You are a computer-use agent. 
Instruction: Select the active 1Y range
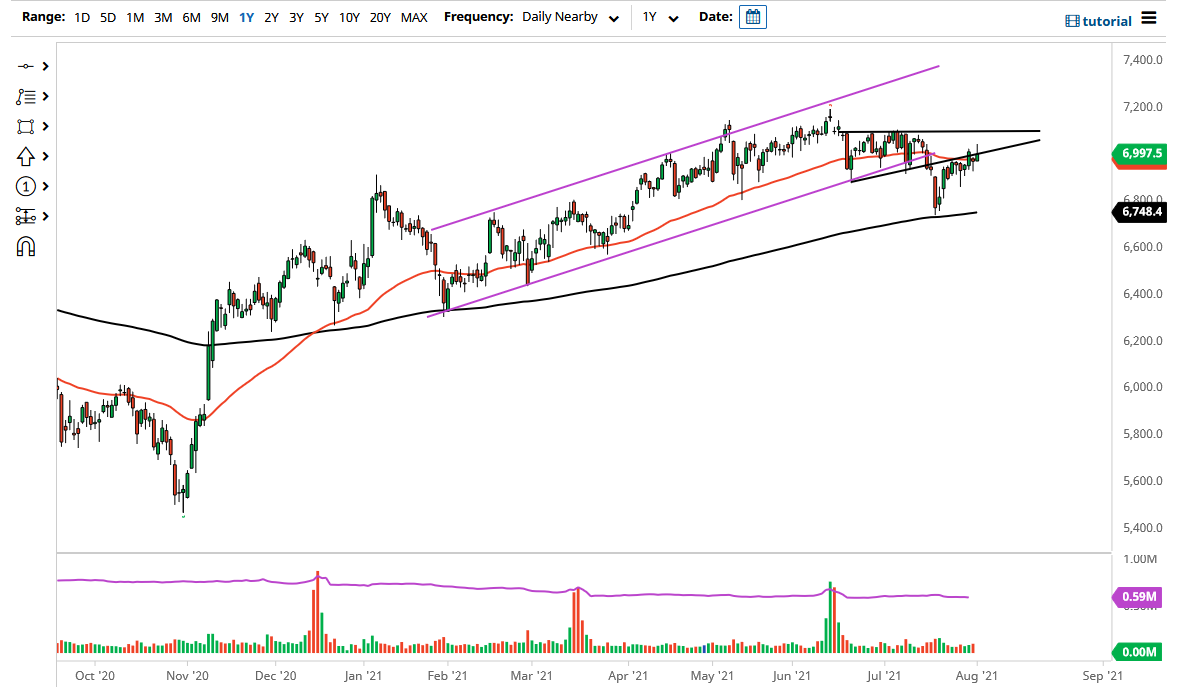click(246, 17)
